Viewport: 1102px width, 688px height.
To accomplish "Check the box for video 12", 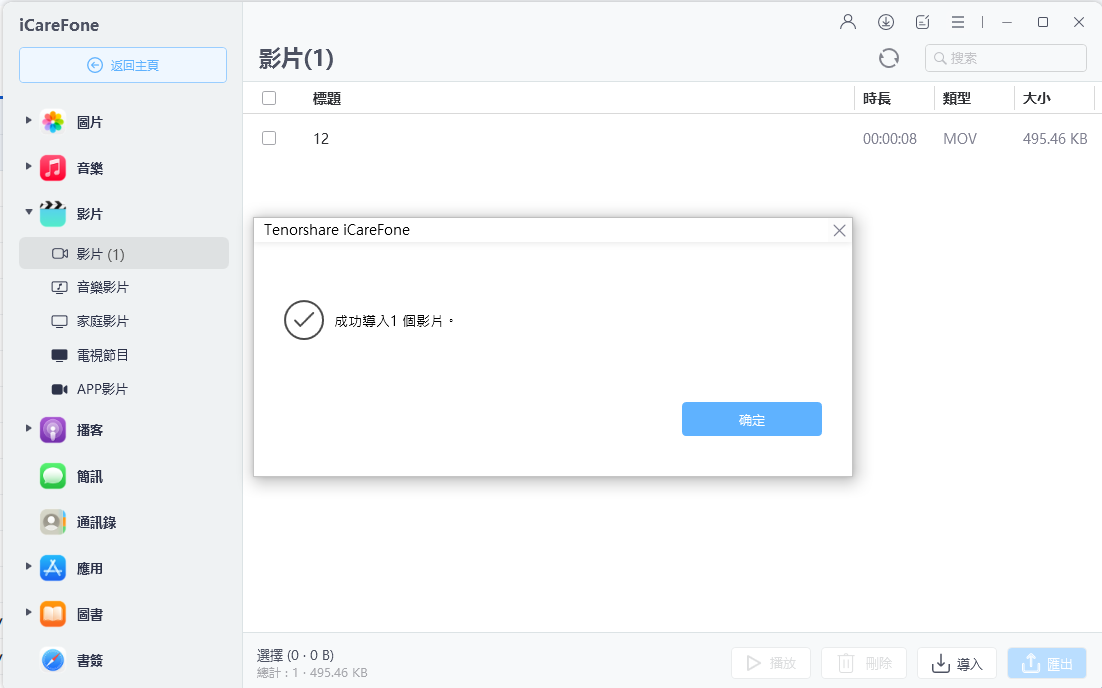I will (x=269, y=138).
